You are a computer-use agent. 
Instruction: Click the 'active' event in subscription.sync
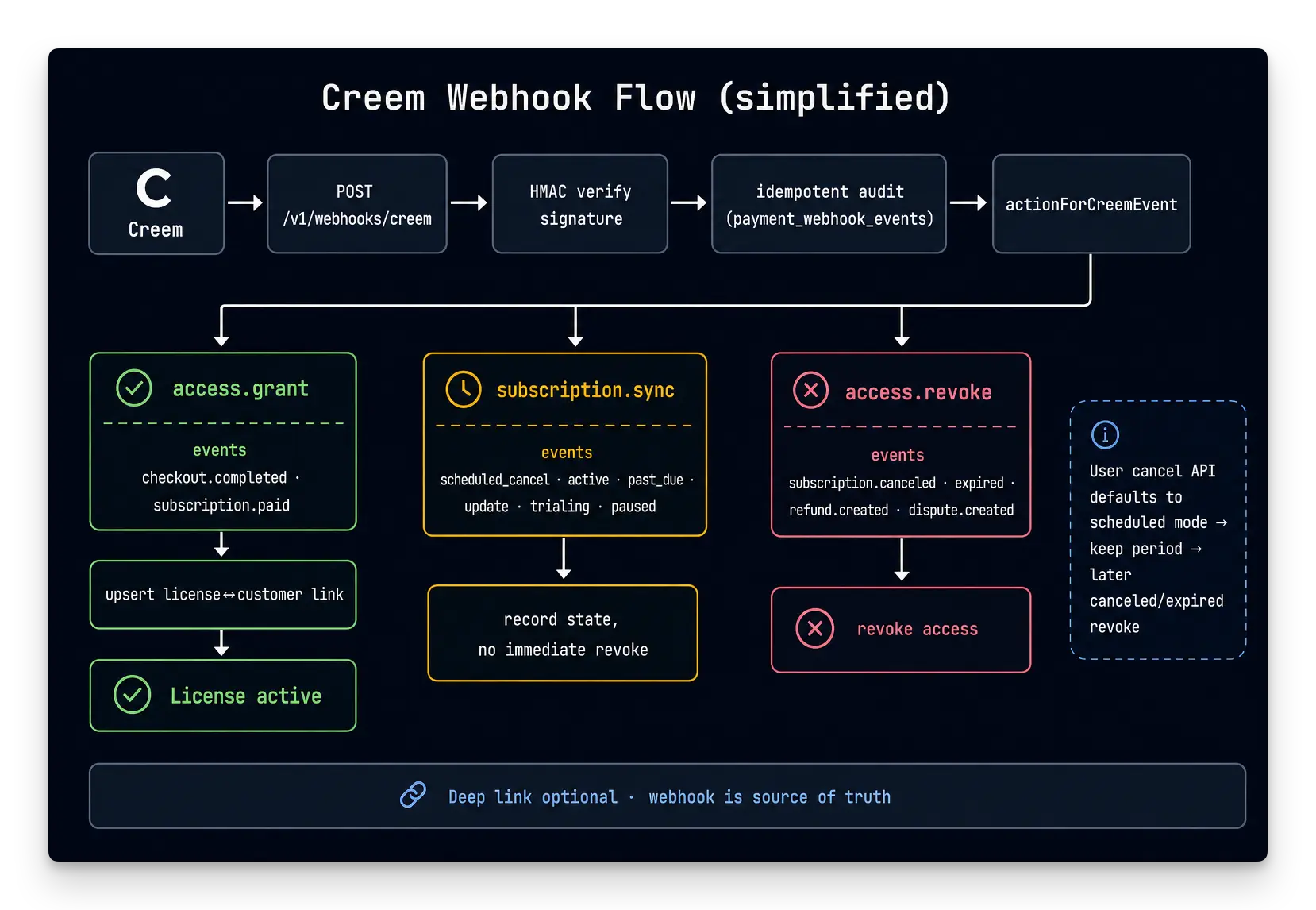coord(588,480)
